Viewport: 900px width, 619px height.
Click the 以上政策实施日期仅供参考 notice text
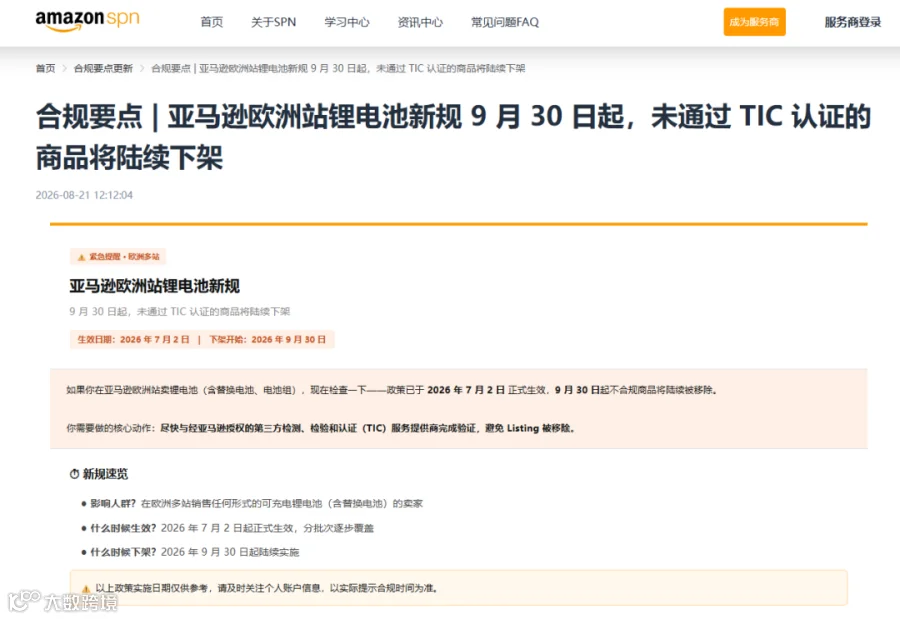tap(267, 588)
